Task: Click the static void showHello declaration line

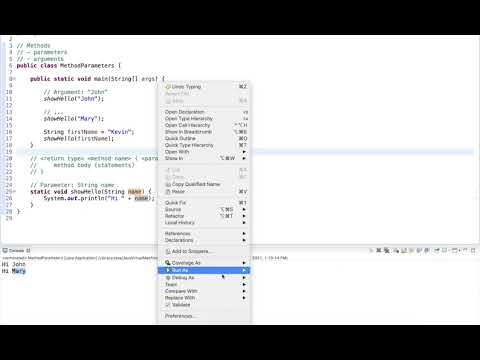Action: (91, 192)
